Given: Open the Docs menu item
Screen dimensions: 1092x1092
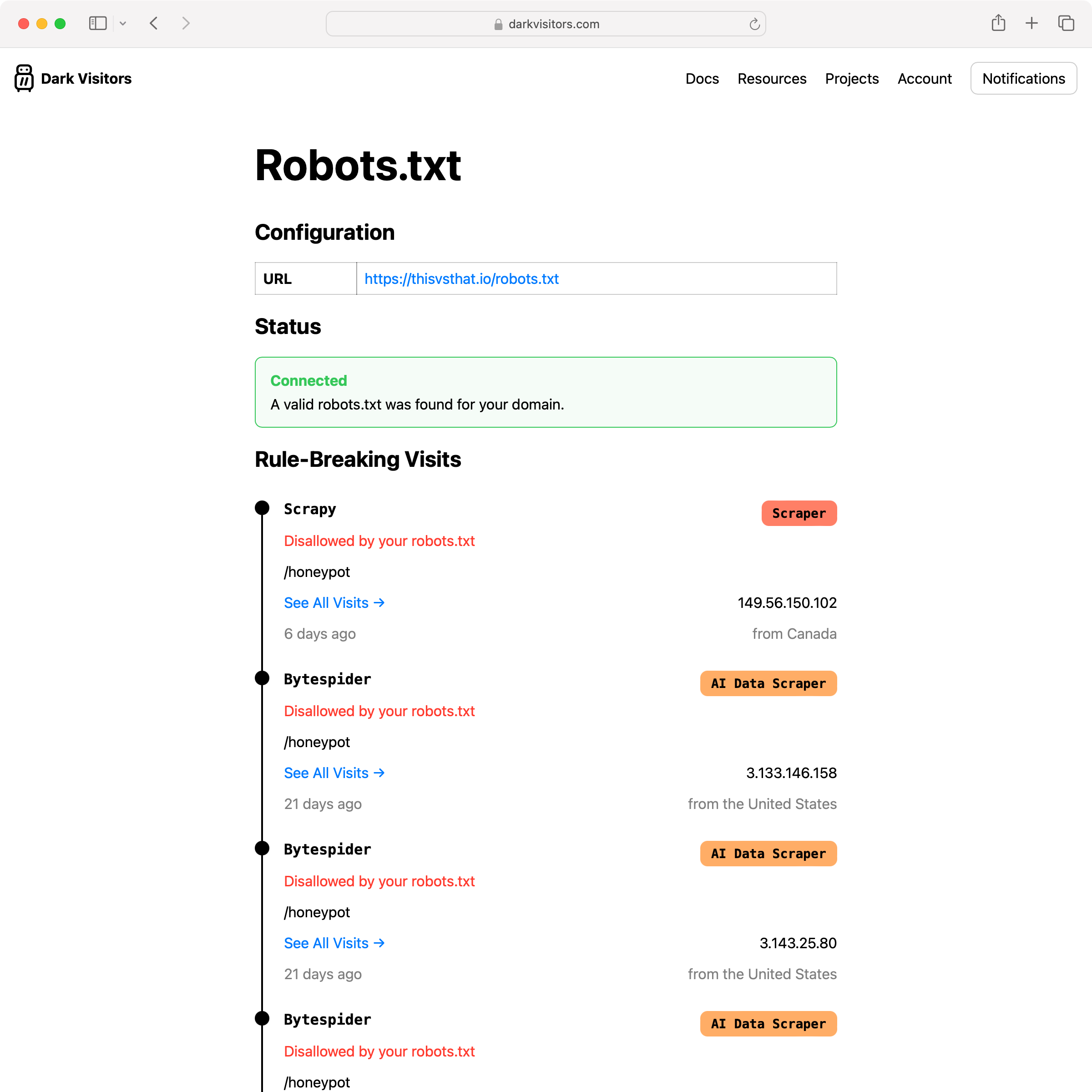Looking at the screenshot, I should (x=702, y=79).
